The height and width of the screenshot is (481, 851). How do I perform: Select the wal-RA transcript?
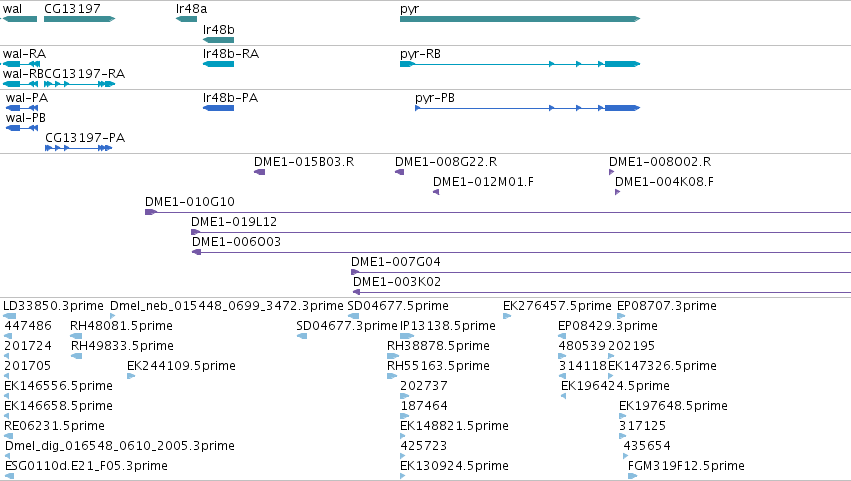tap(21, 64)
